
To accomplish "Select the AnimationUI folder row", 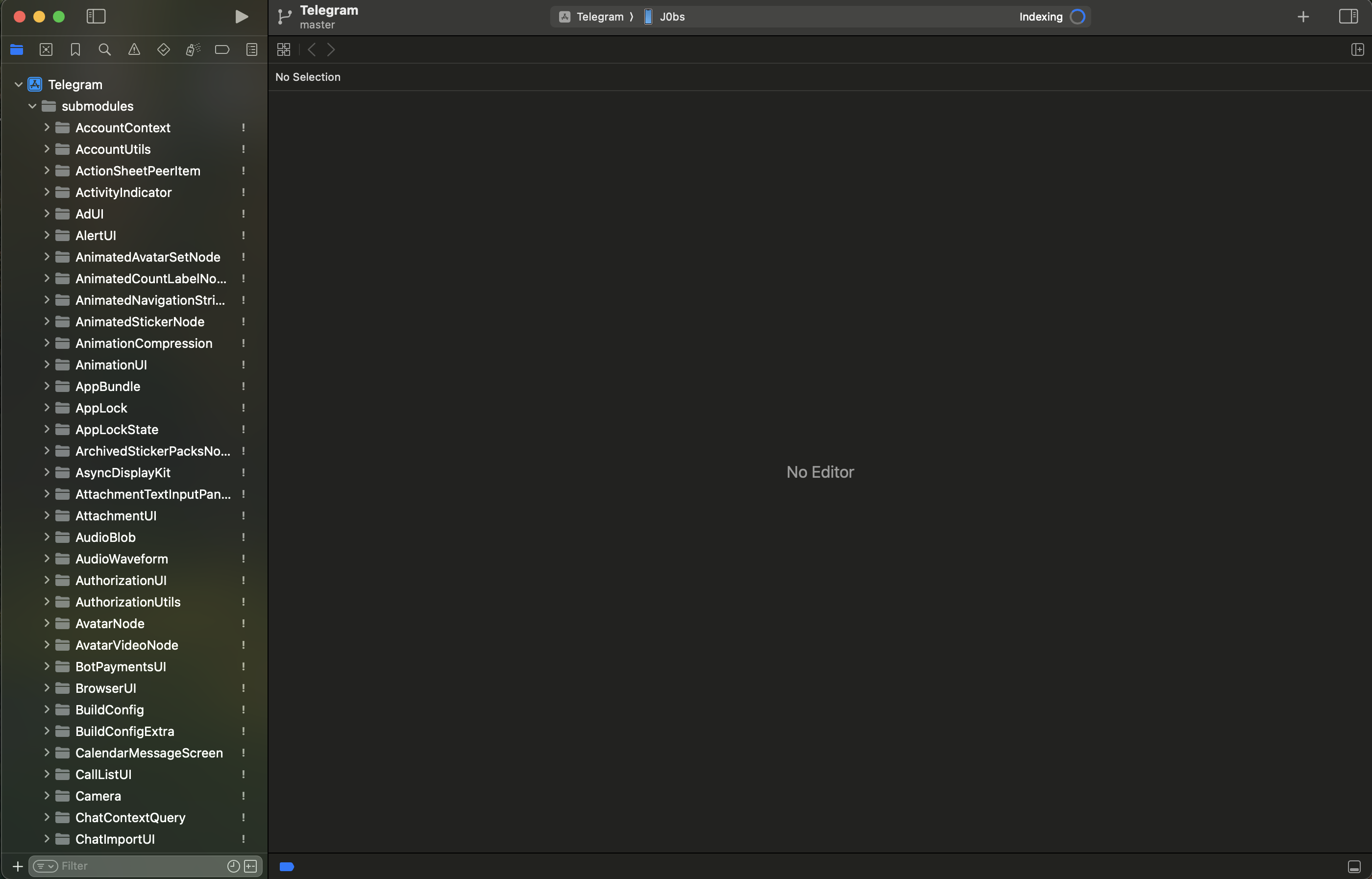I will point(134,365).
